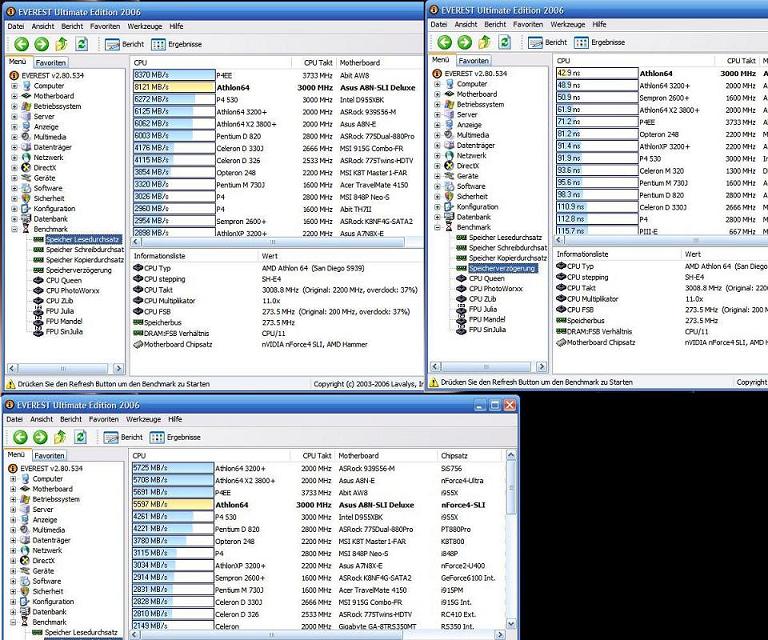Select Speicher Kopierdurchsatz in top-right window tree
Image resolution: width=768 pixels, height=640 pixels.
(x=508, y=258)
